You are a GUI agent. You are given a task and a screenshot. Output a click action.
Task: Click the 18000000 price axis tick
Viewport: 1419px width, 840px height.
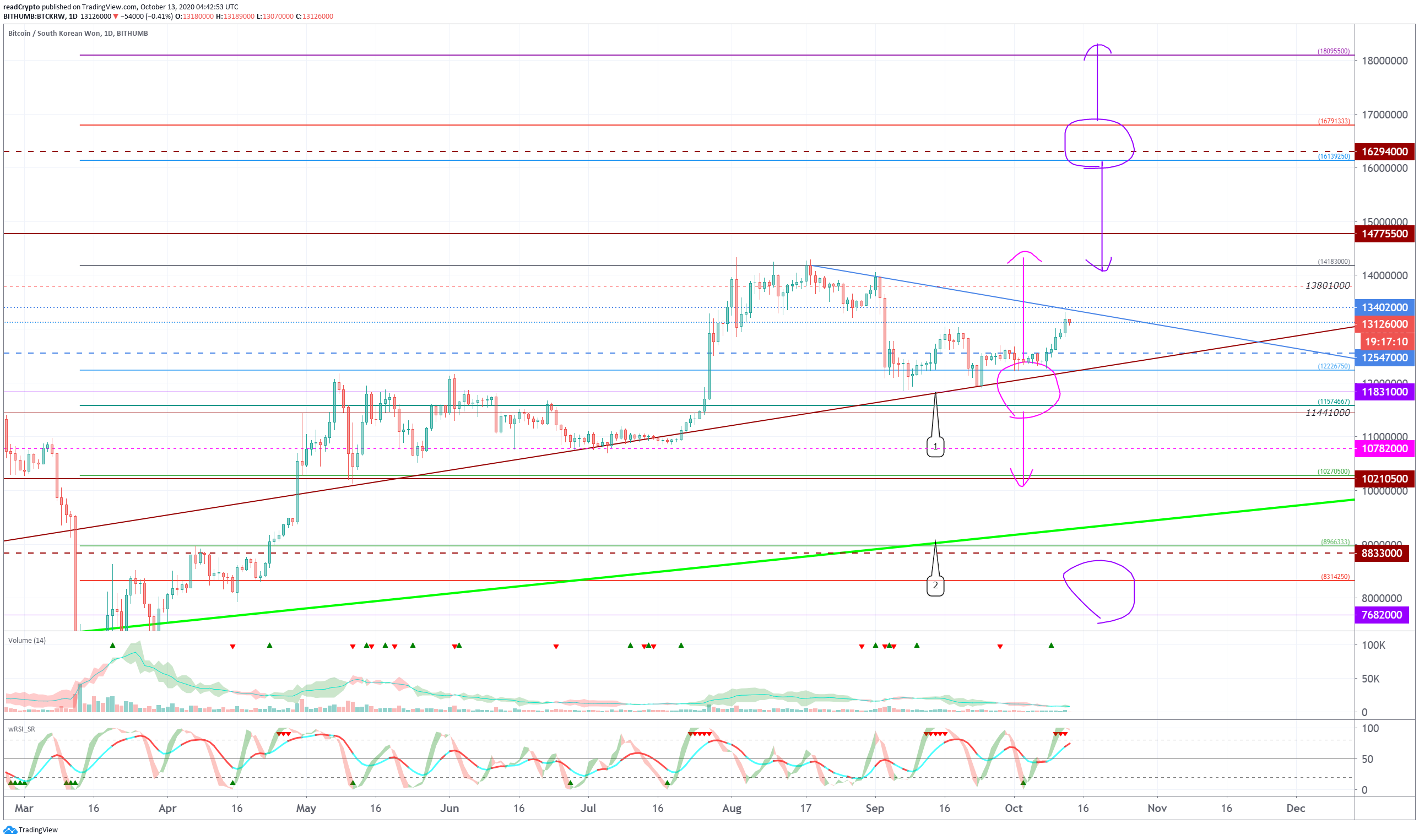(1384, 61)
